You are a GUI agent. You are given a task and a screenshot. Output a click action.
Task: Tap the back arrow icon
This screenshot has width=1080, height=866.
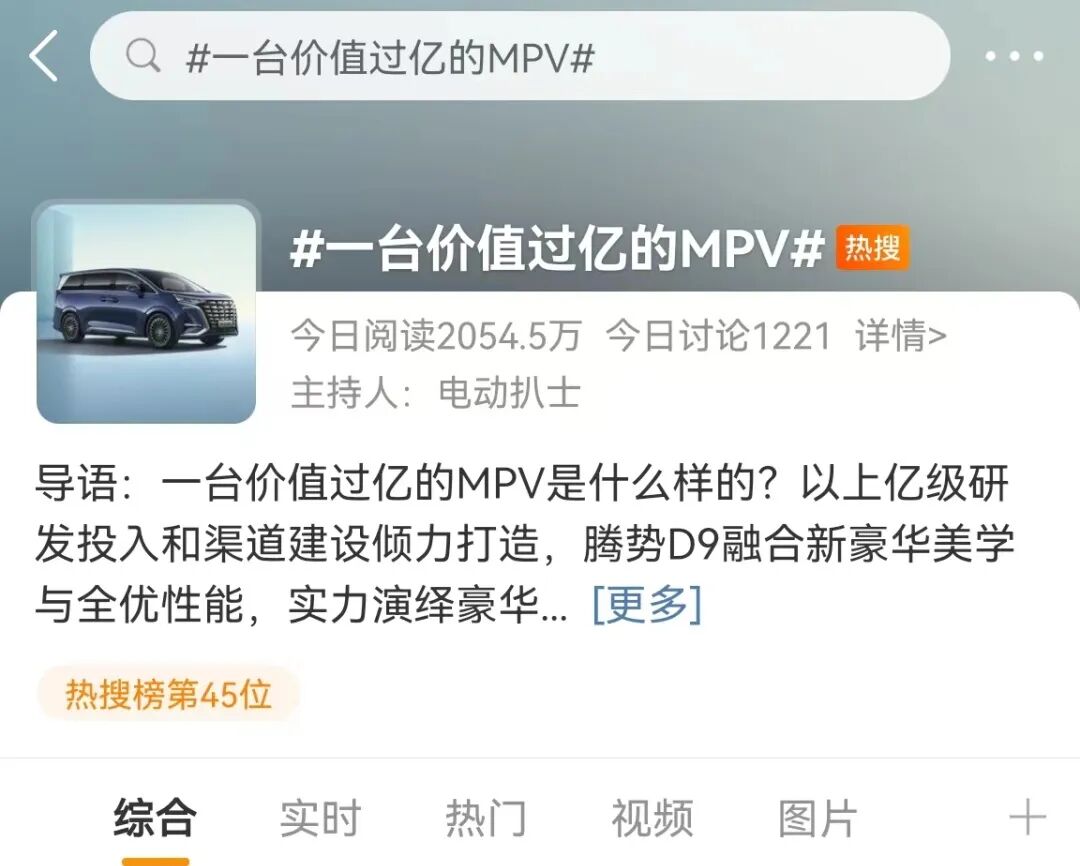pos(43,56)
